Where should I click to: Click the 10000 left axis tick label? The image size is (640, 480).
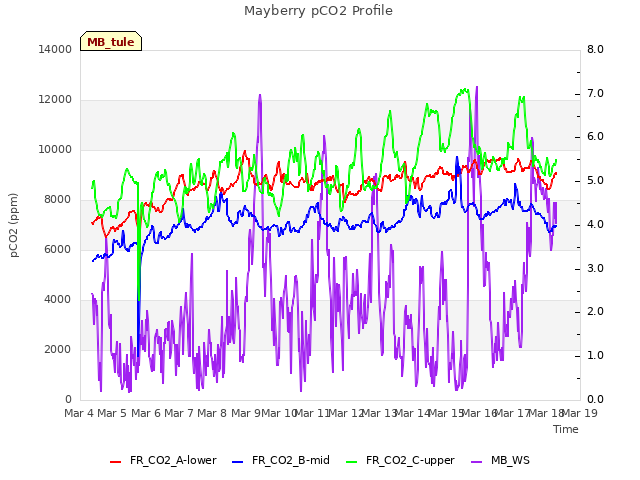coord(55,149)
